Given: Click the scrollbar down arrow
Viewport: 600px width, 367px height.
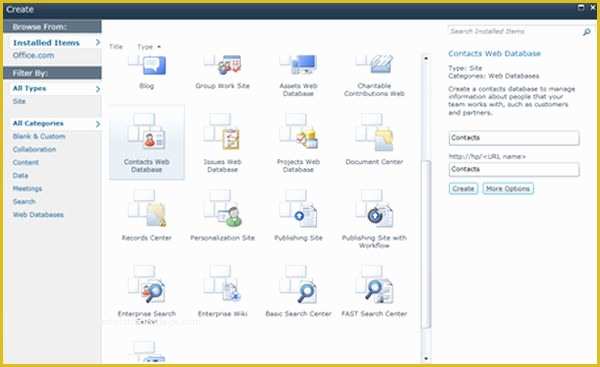Looking at the screenshot, I should tap(426, 359).
